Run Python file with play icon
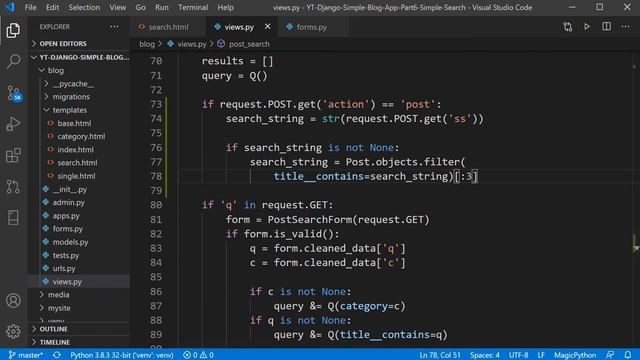The image size is (640, 360). pyautogui.click(x=587, y=27)
